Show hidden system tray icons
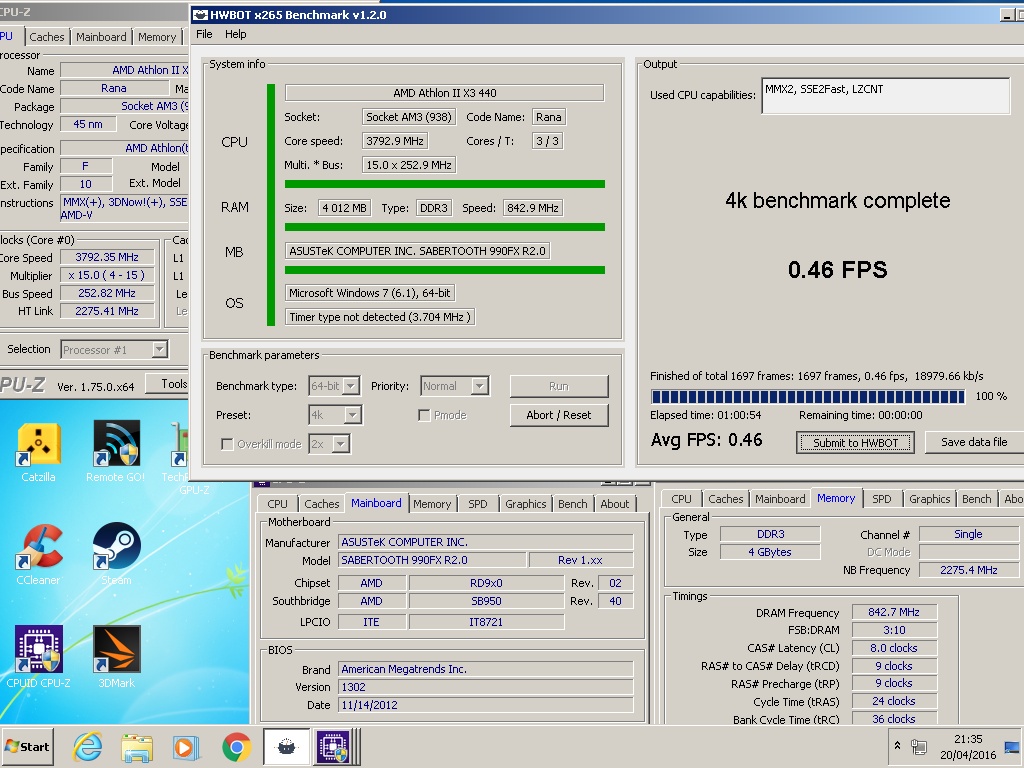 point(897,746)
